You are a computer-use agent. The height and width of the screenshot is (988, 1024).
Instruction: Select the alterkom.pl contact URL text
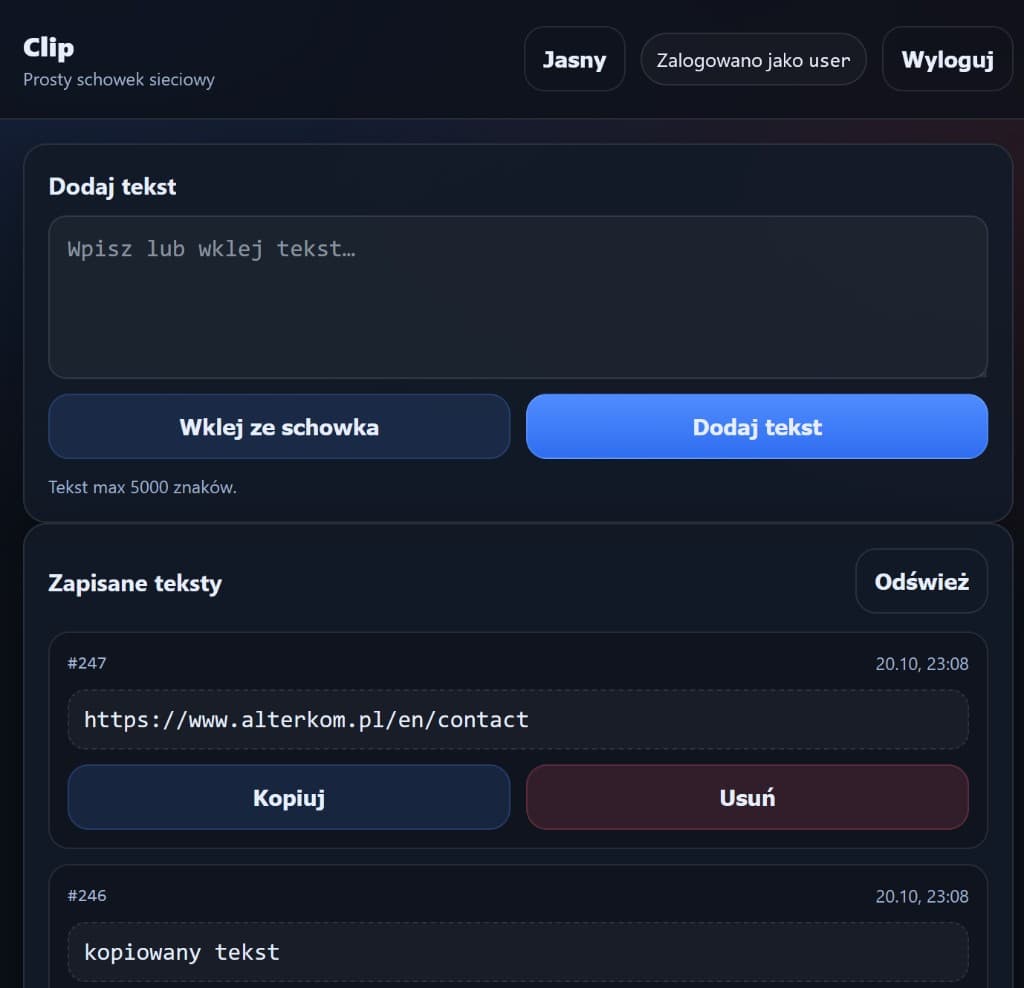click(306, 720)
